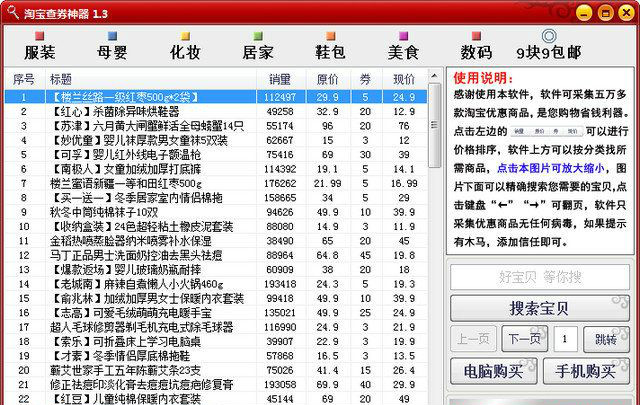Image resolution: width=640 pixels, height=405 pixels.
Task: Open the 服装 clothing category
Action: pos(40,47)
